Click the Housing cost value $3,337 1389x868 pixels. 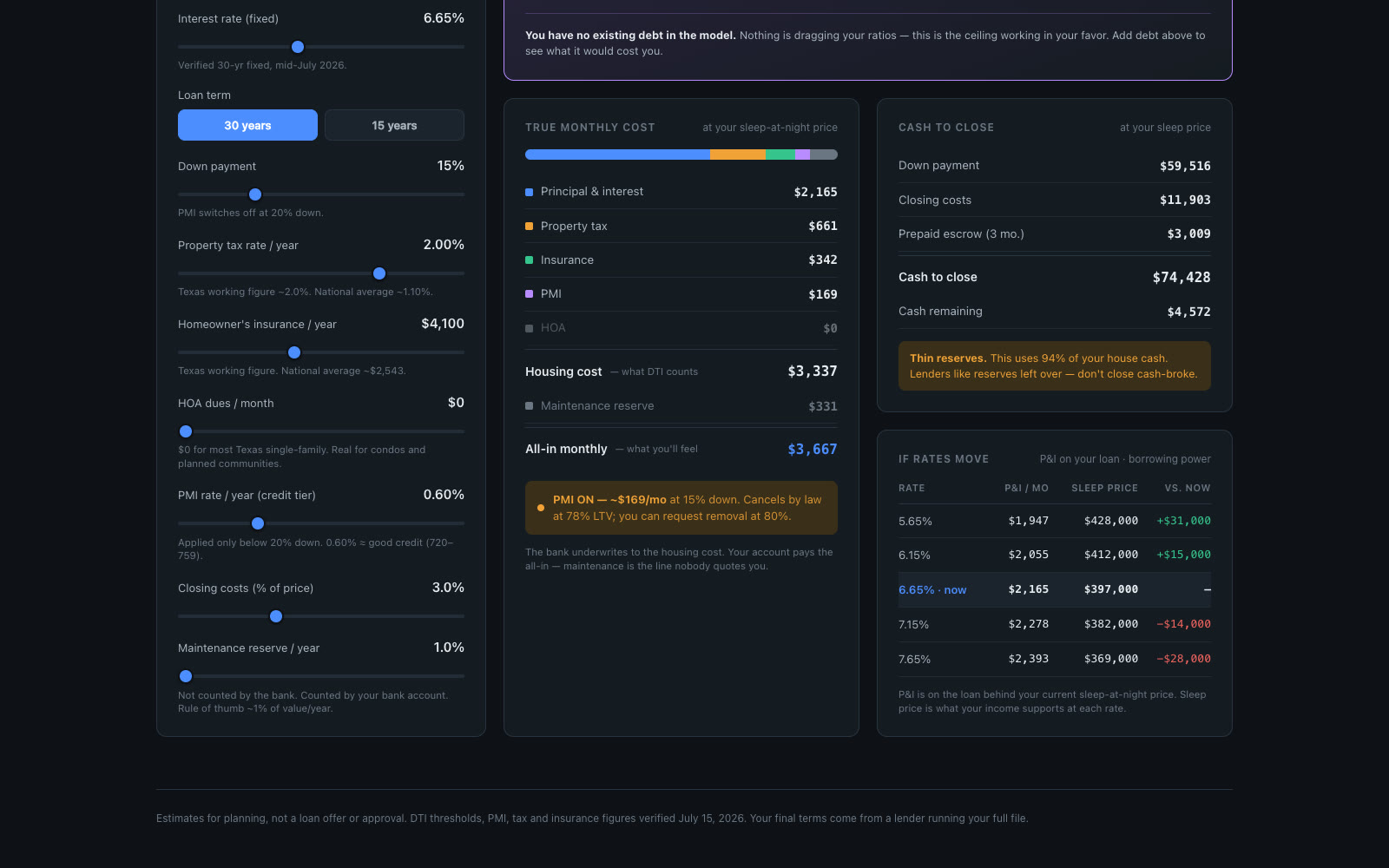813,372
